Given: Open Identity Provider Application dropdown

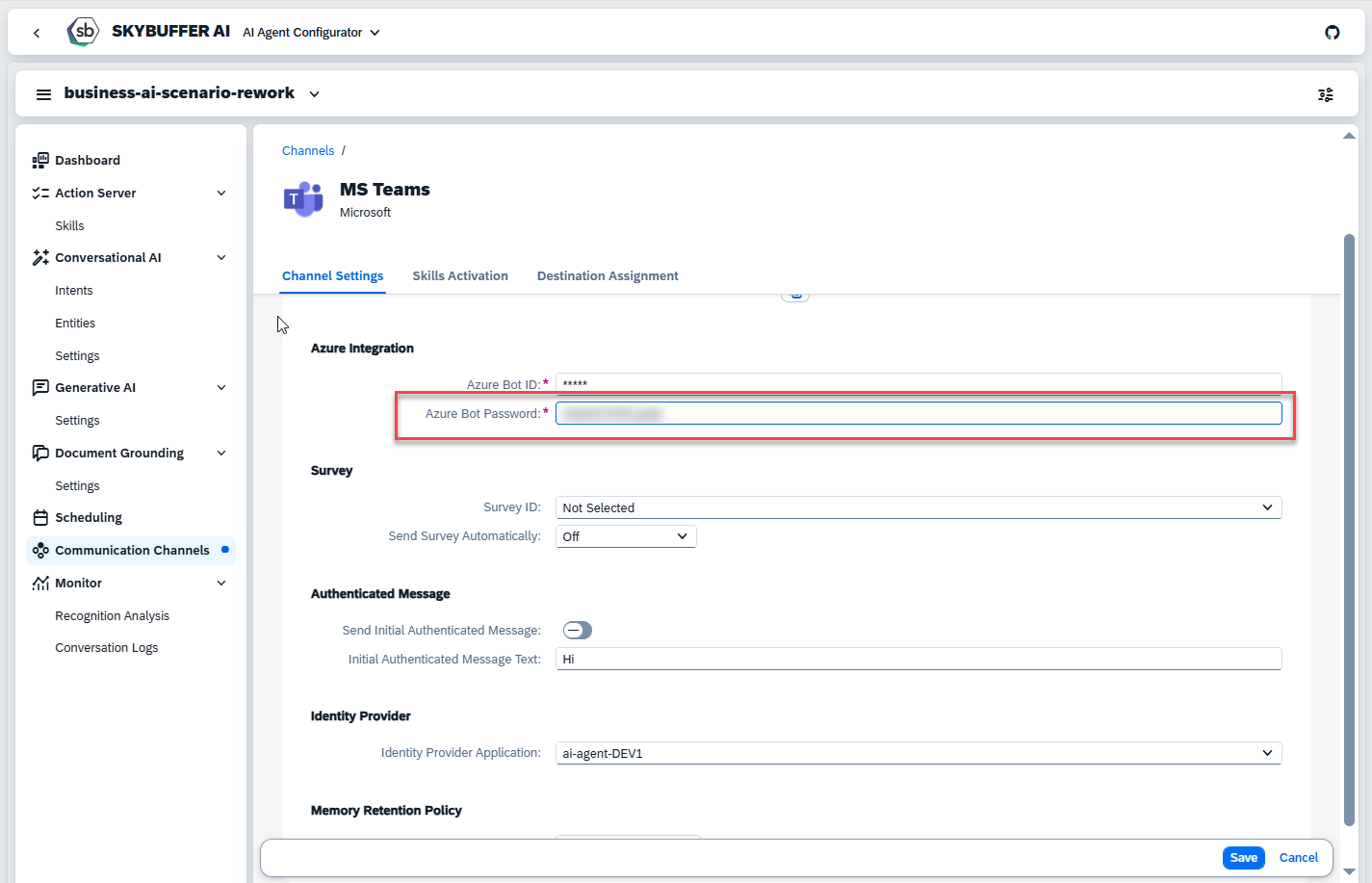Looking at the screenshot, I should point(919,753).
